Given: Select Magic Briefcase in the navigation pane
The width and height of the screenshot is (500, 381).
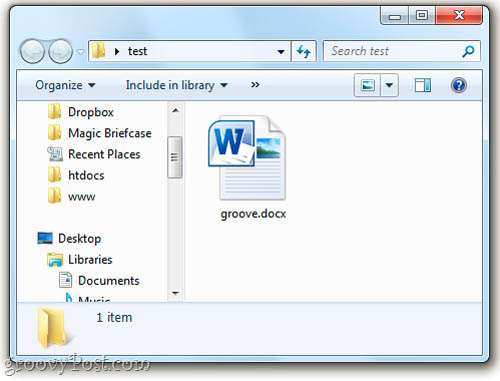Looking at the screenshot, I should [x=110, y=133].
